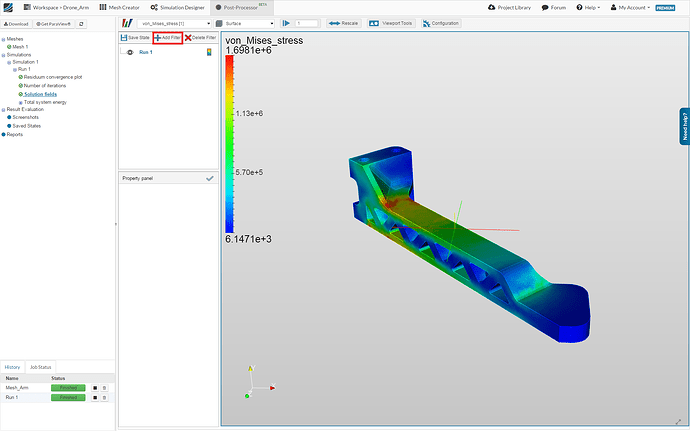Click the Add Filter button

pyautogui.click(x=167, y=37)
